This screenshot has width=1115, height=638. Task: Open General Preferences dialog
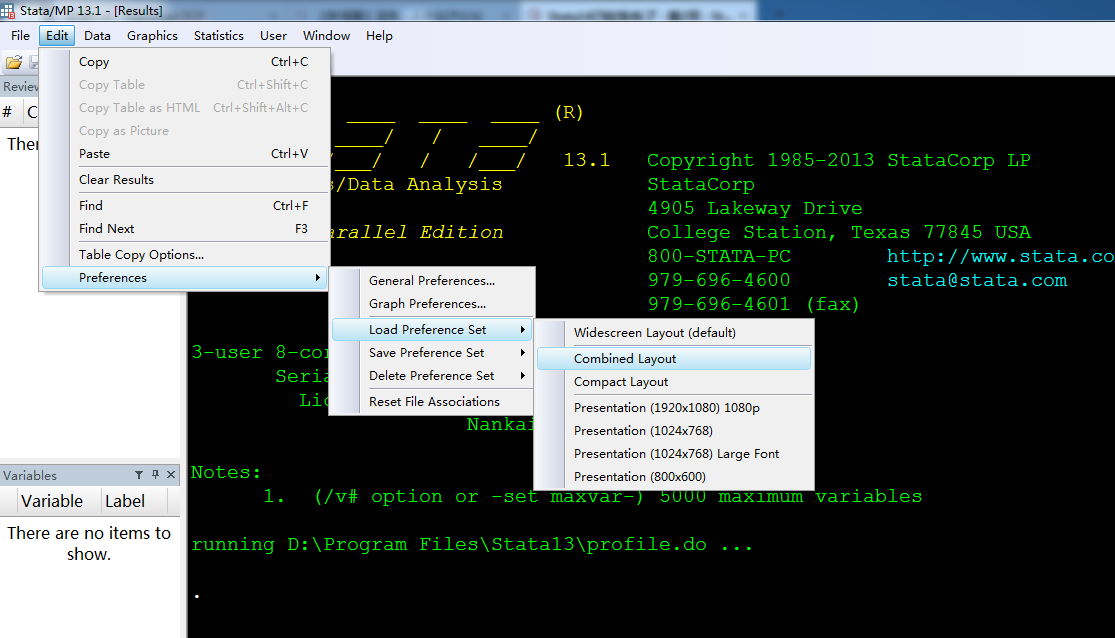pyautogui.click(x=431, y=281)
